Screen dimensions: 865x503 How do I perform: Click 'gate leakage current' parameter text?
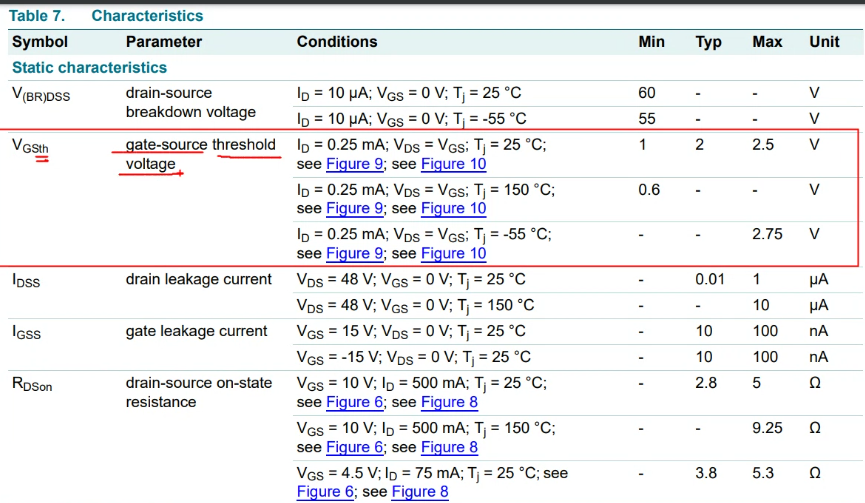(x=196, y=331)
